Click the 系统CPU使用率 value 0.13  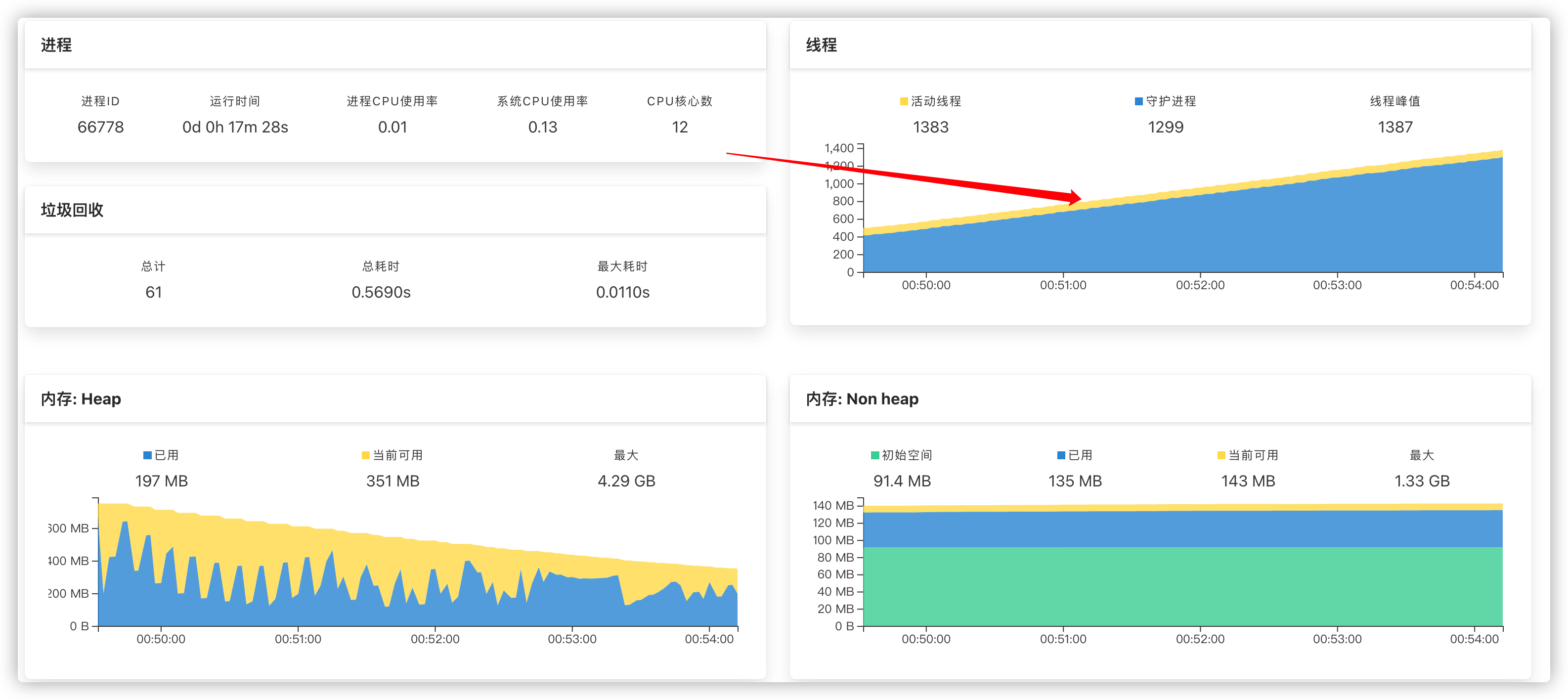[543, 127]
